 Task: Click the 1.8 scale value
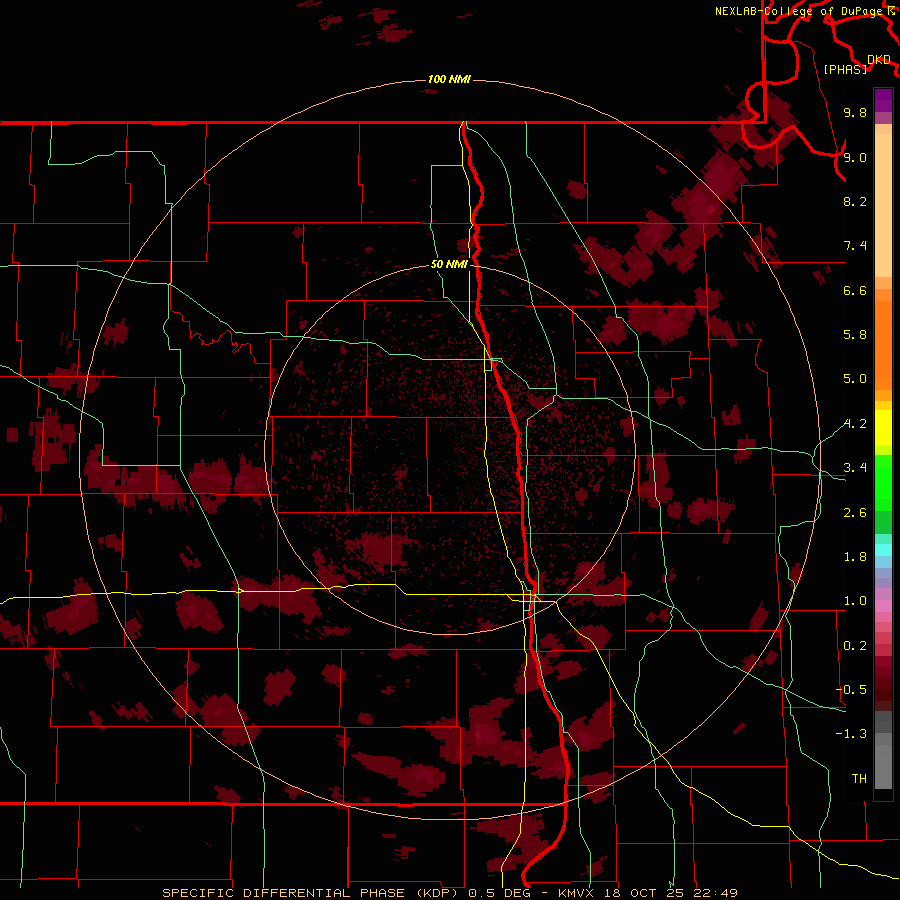[x=855, y=557]
